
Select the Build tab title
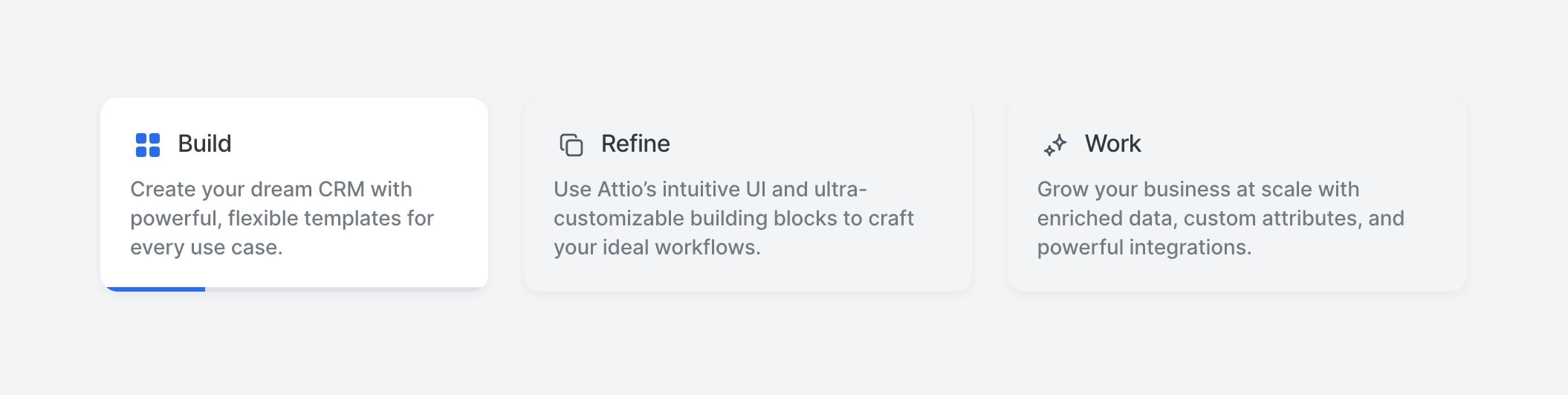pos(204,144)
